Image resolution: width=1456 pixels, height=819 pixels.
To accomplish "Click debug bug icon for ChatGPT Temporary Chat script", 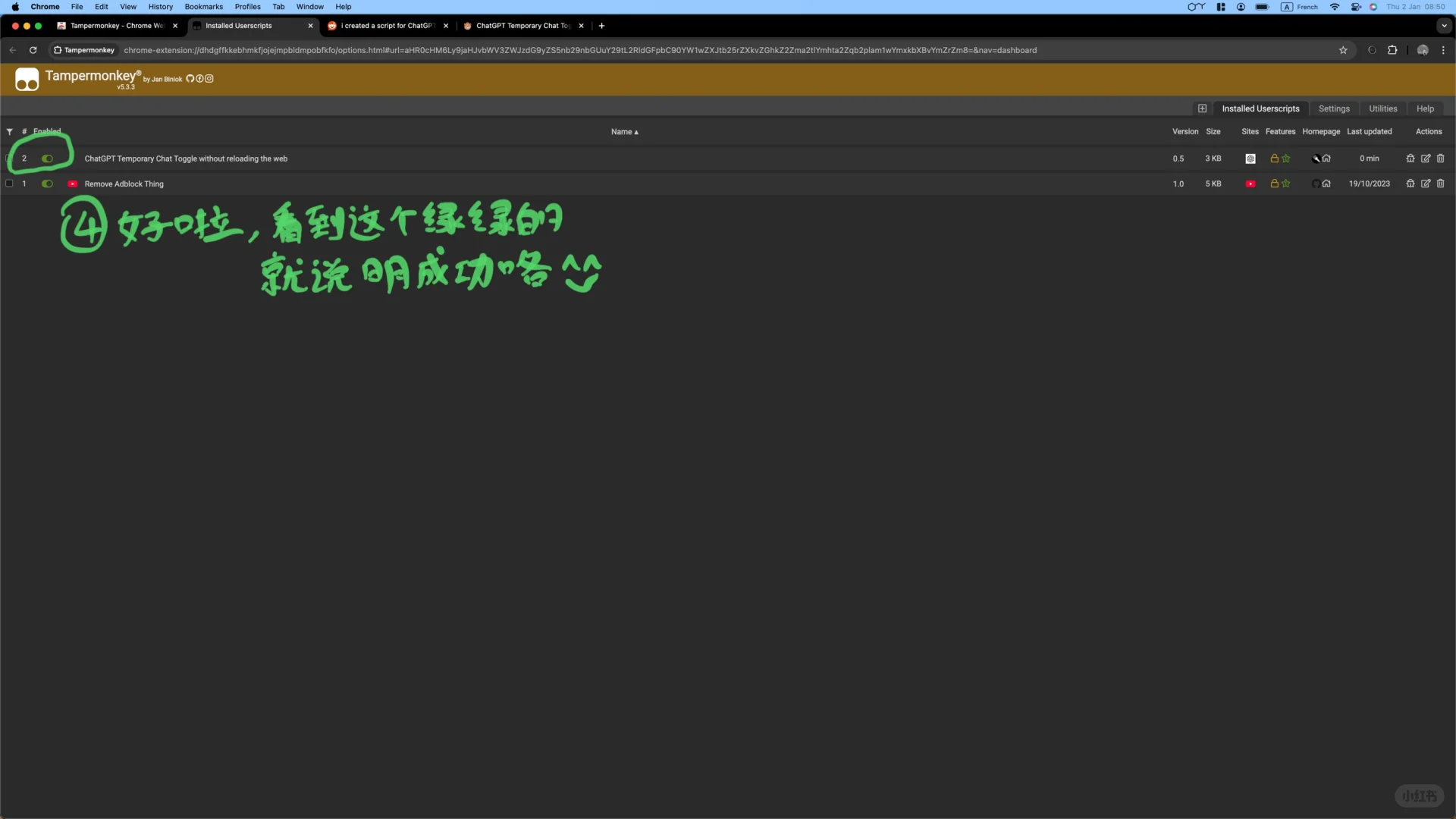I will click(x=1410, y=158).
